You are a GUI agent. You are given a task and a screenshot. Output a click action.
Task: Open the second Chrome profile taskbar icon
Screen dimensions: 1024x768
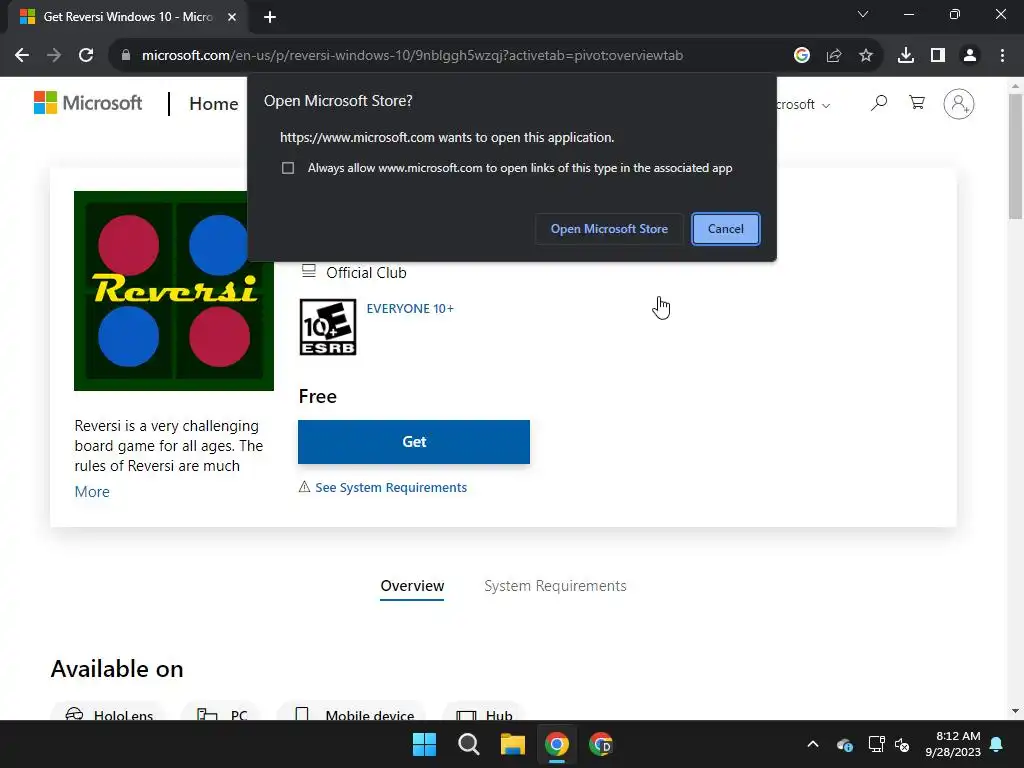601,744
